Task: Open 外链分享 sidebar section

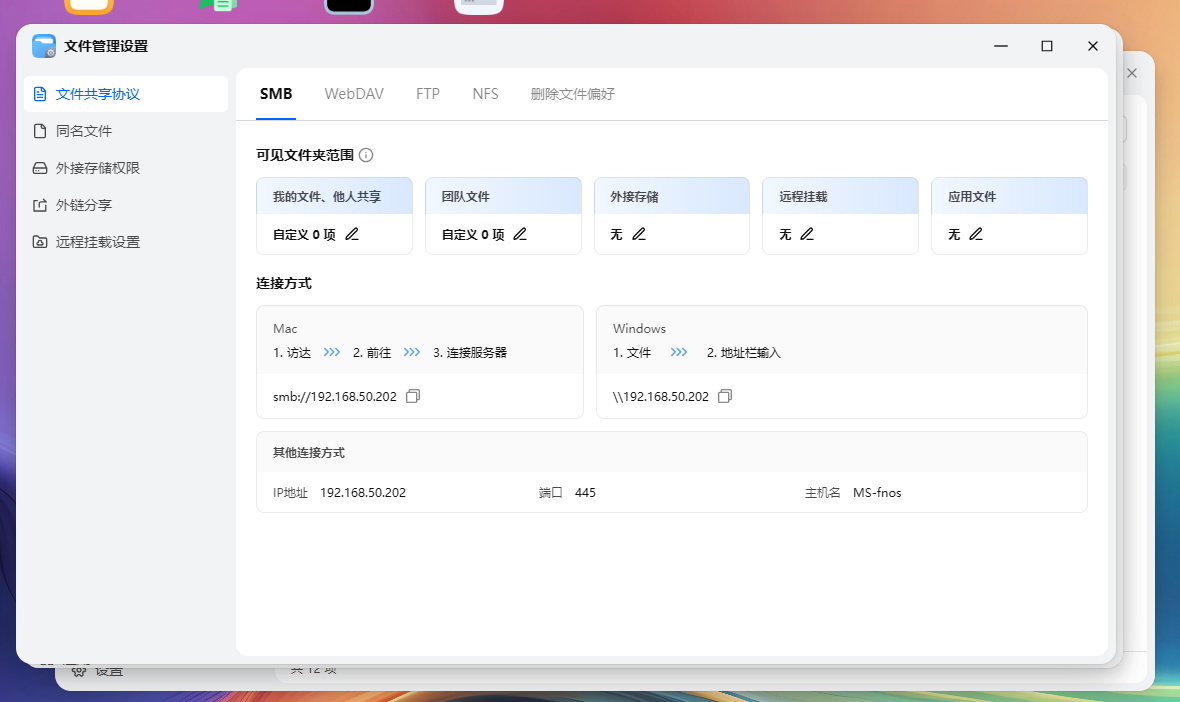Action: coord(84,205)
